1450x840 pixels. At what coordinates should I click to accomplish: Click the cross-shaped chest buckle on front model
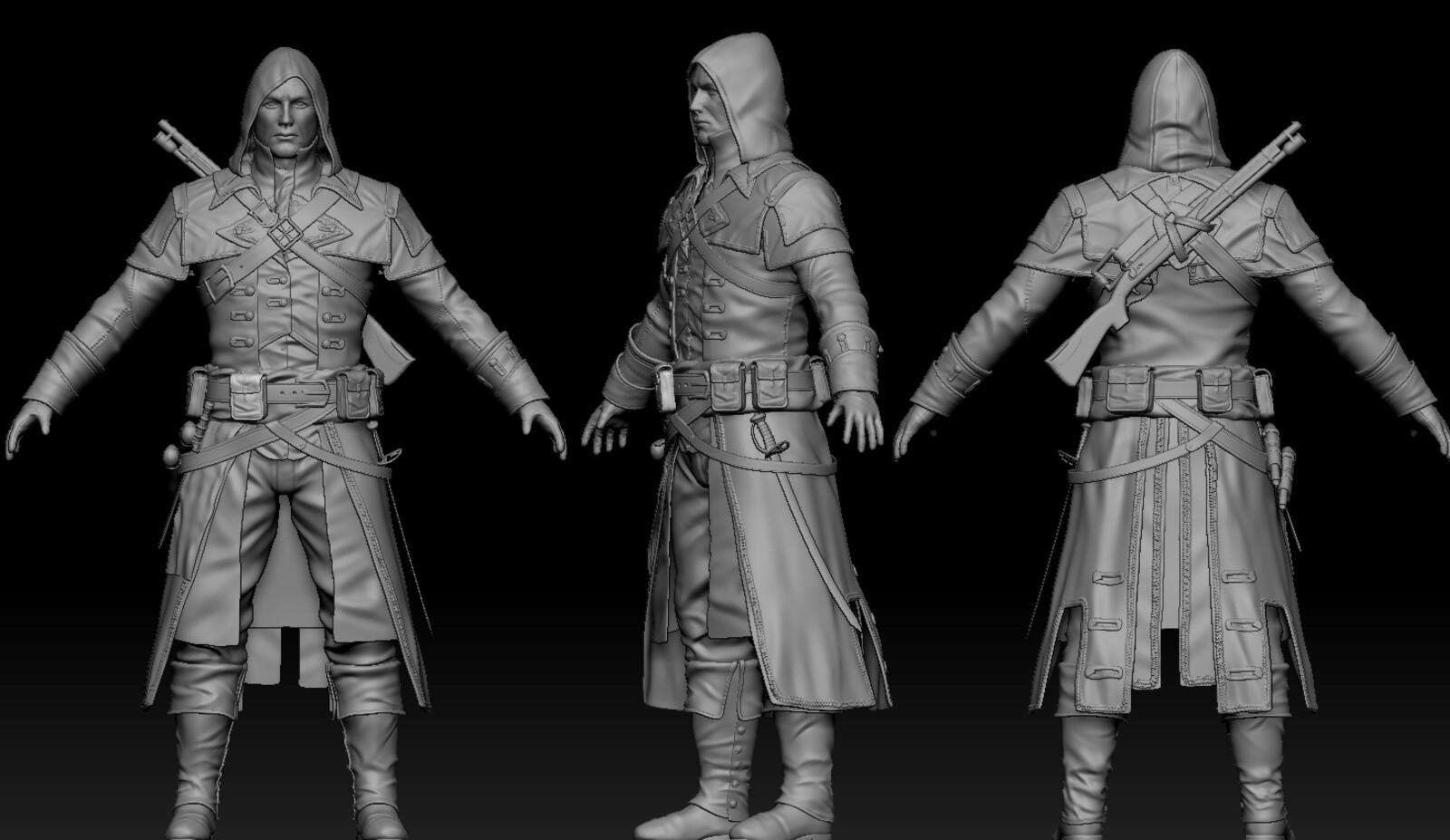[x=285, y=233]
